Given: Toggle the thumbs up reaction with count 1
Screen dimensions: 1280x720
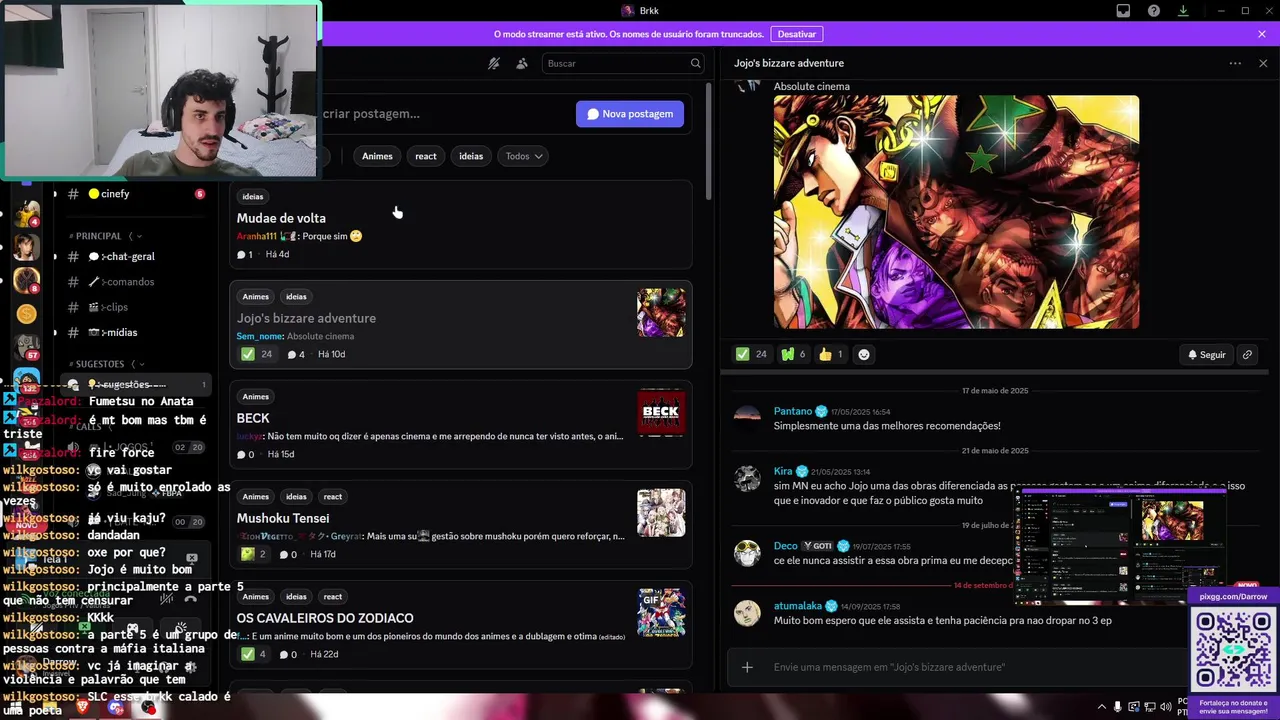Looking at the screenshot, I should [x=831, y=354].
